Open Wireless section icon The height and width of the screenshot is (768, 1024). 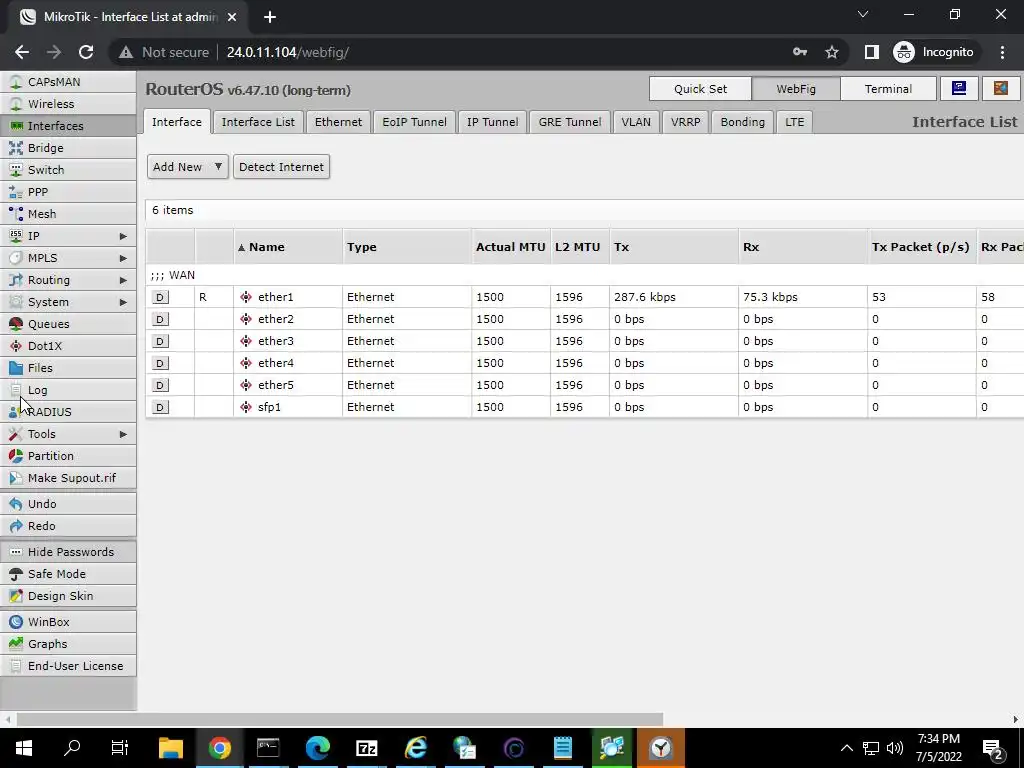point(16,104)
